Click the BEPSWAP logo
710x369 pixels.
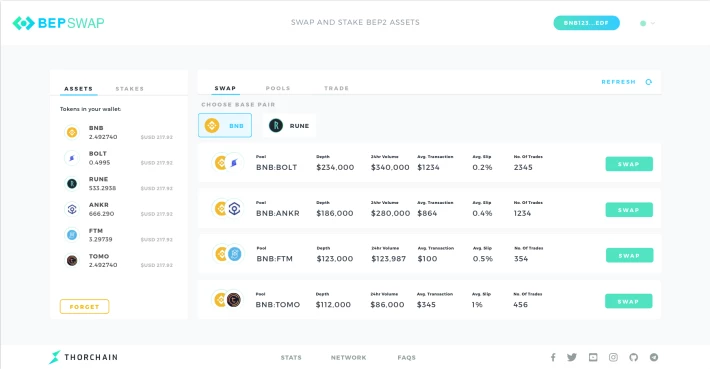click(x=58, y=23)
